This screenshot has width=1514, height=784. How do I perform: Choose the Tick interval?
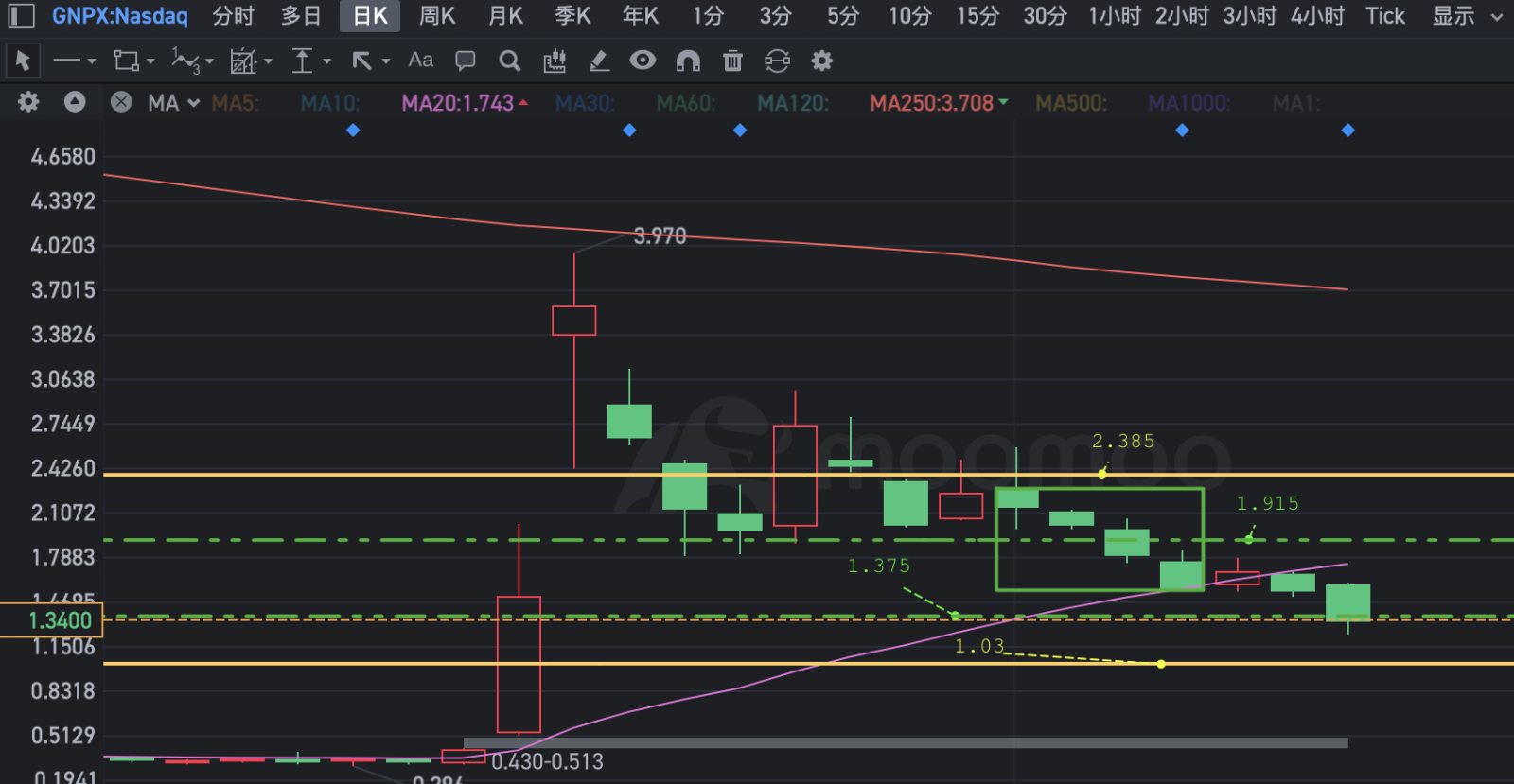tap(1385, 16)
